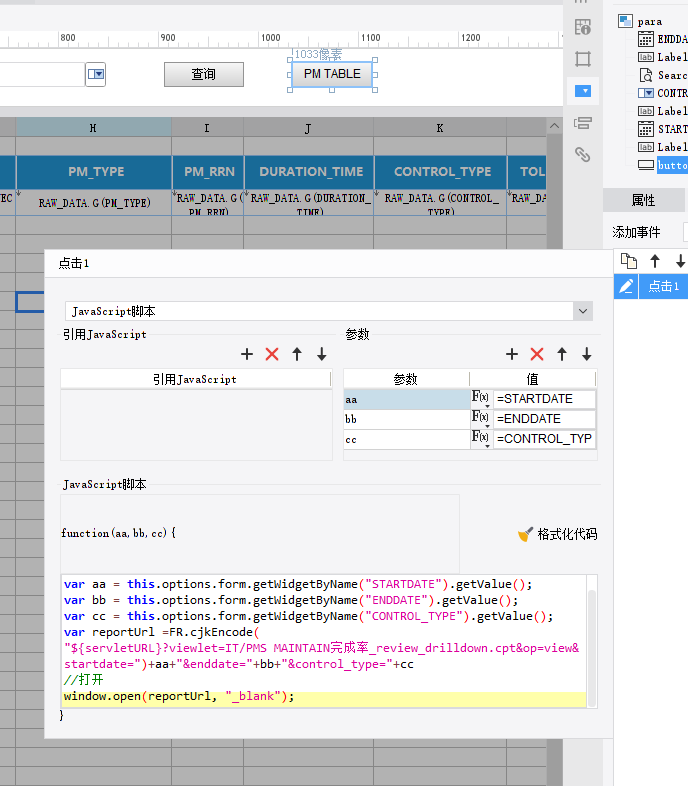This screenshot has height=786, width=688.
Task: Click the 参数 column header
Action: 406,379
